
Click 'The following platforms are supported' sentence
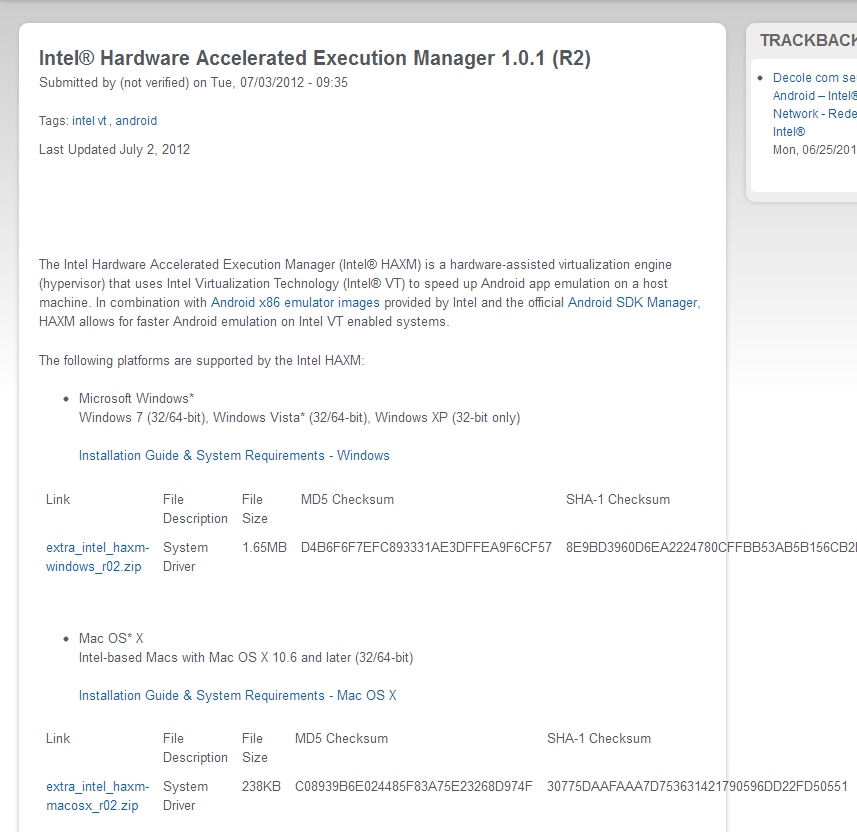click(x=202, y=361)
